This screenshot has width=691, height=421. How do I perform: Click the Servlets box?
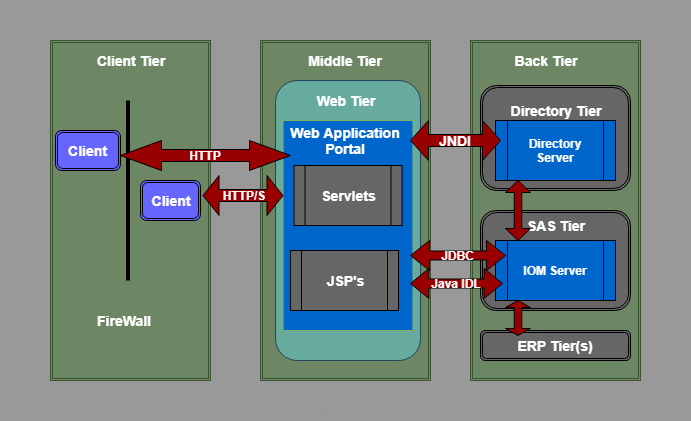coord(348,196)
